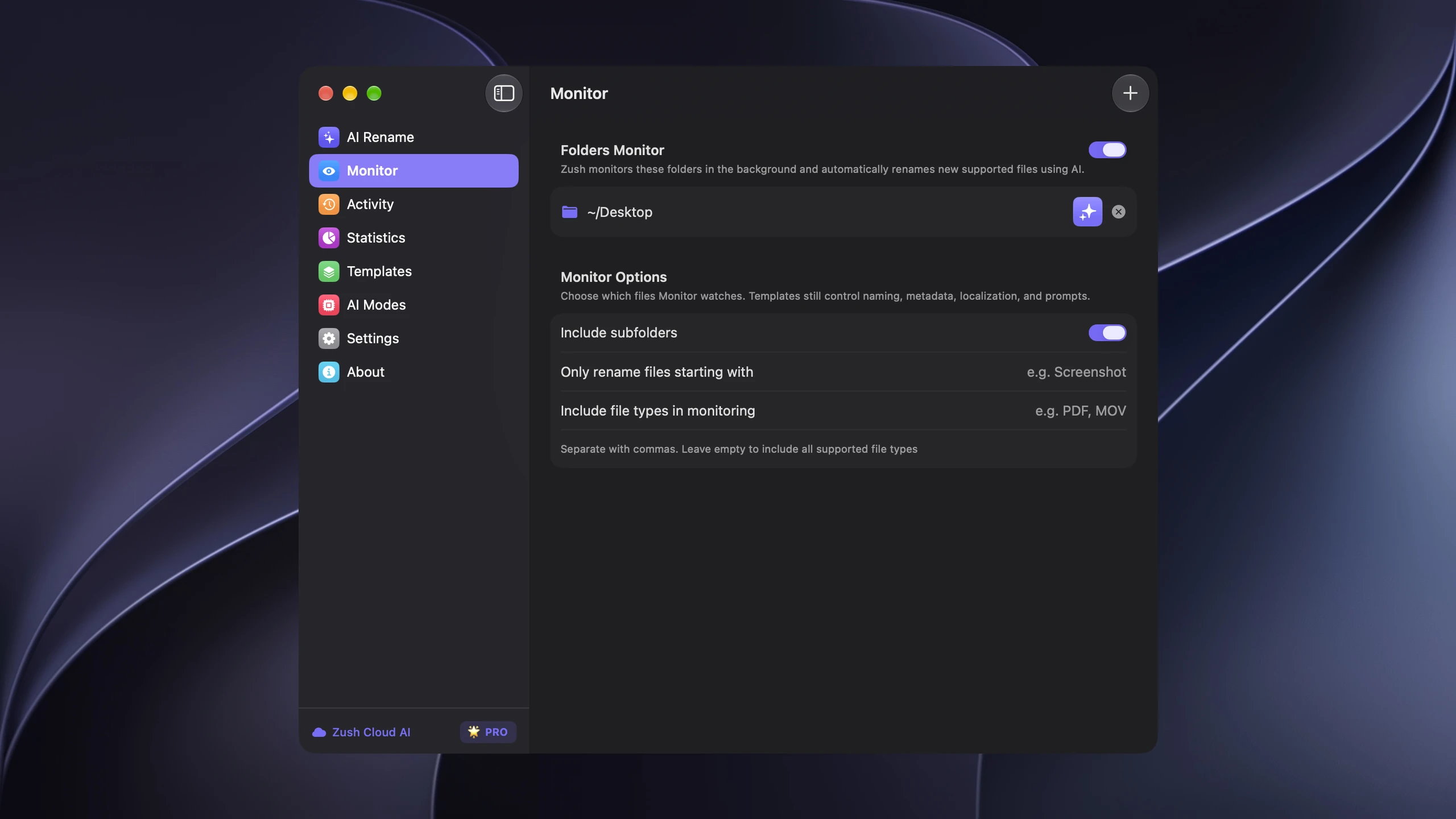
Task: Click the Zush Cloud AI cloud icon
Action: pyautogui.click(x=319, y=732)
